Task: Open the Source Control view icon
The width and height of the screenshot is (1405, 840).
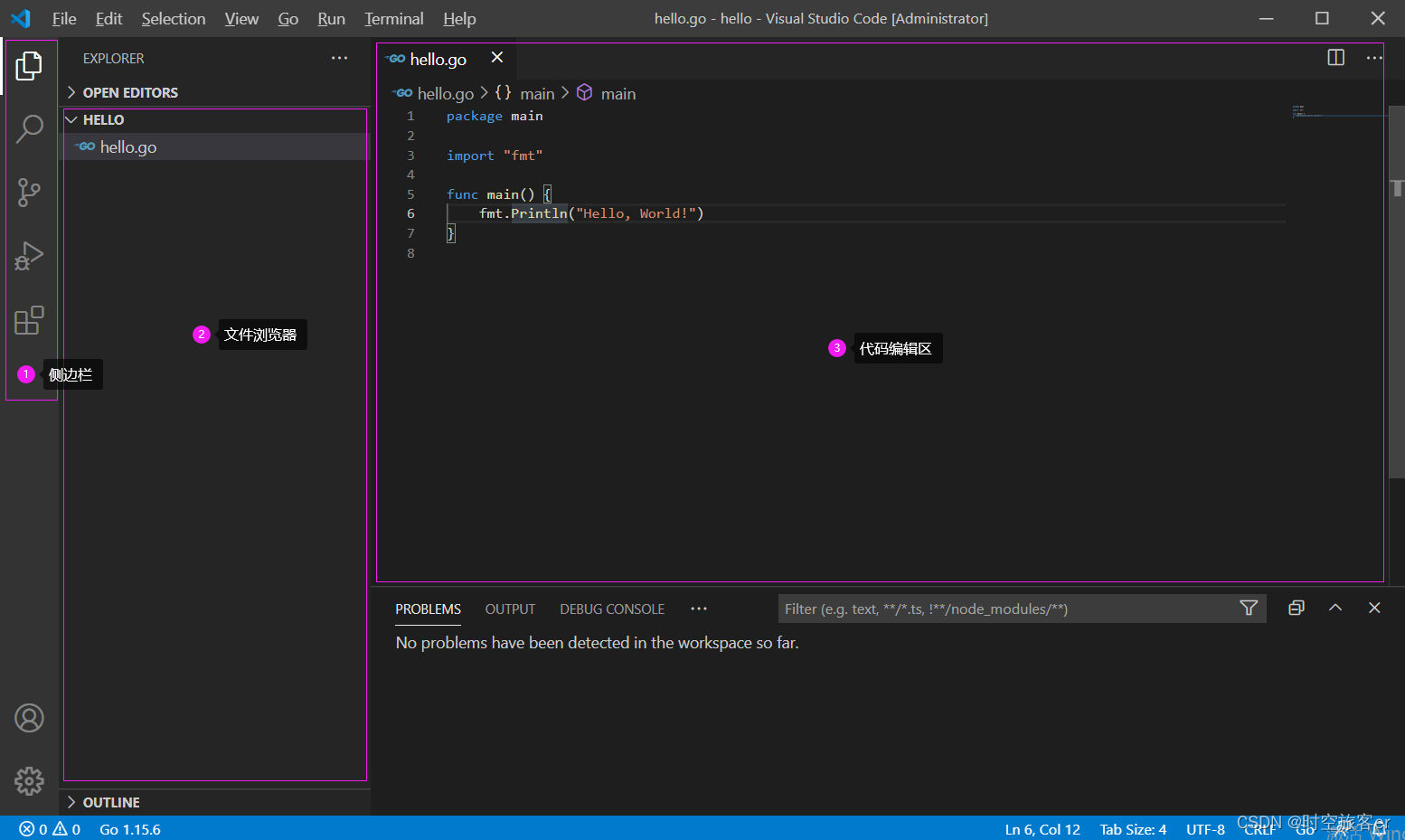Action: (x=29, y=192)
